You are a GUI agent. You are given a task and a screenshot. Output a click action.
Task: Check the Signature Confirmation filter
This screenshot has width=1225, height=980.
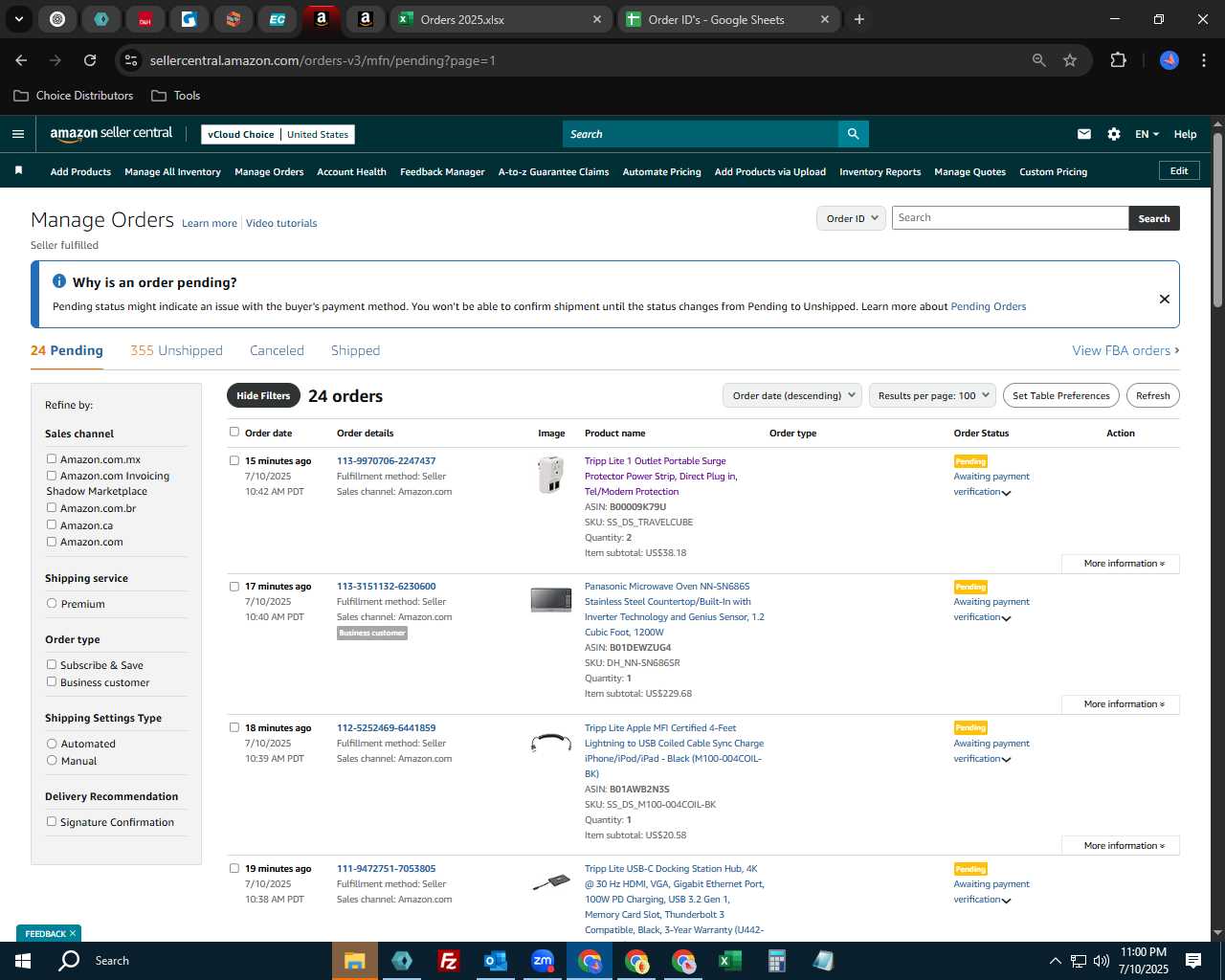pos(52,822)
